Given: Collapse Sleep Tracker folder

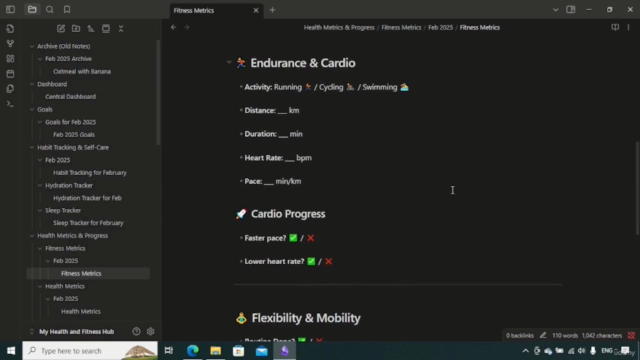Looking at the screenshot, I should [x=40, y=211].
